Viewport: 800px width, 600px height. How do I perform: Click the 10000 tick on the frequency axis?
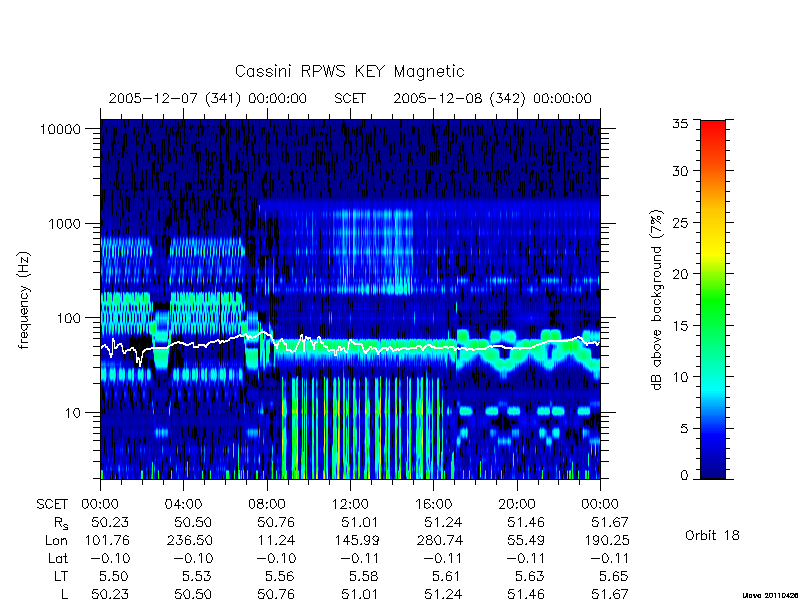tap(60, 129)
